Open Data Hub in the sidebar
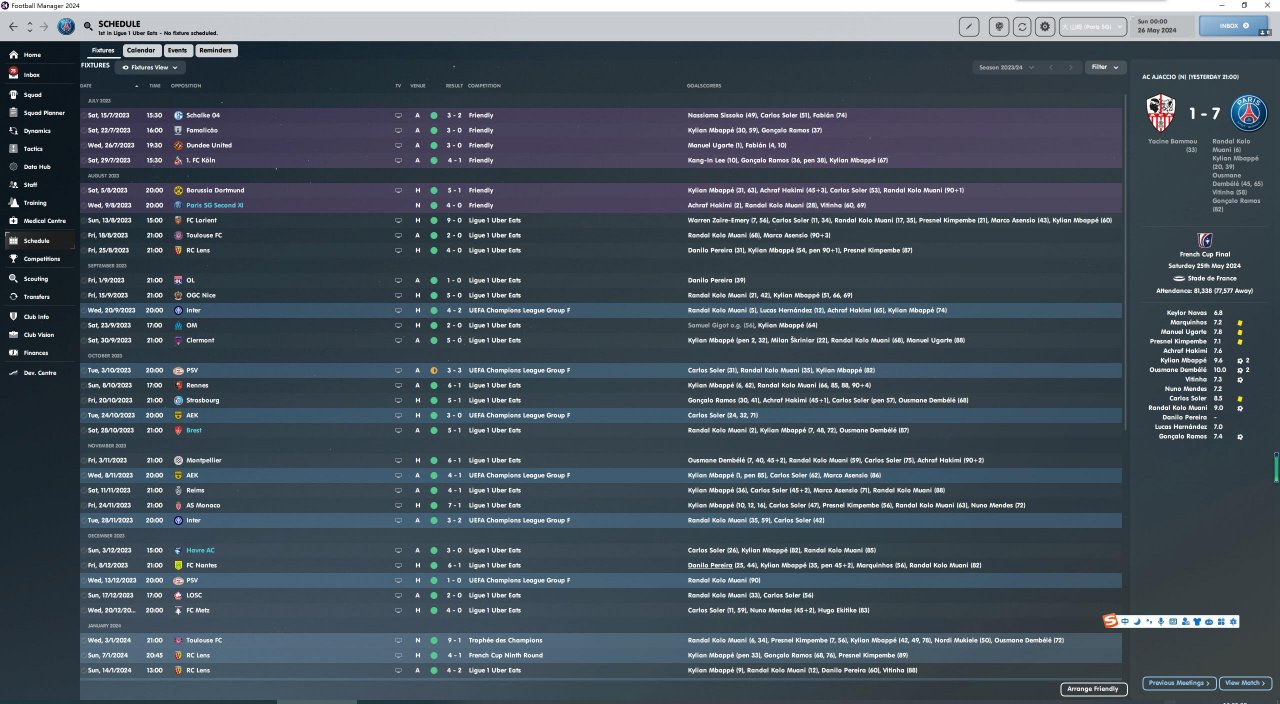Image resolution: width=1280 pixels, height=704 pixels. point(36,166)
